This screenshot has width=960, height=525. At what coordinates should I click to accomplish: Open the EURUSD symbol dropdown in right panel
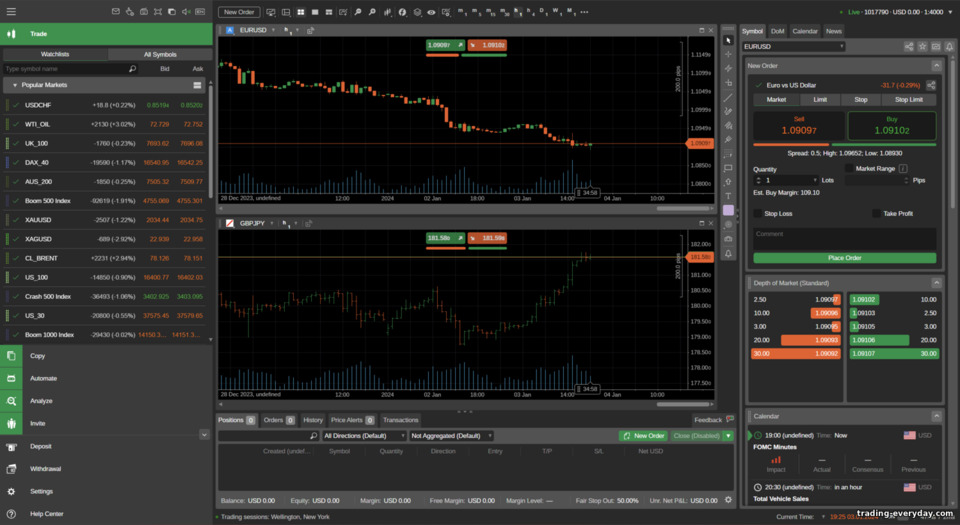[x=793, y=47]
